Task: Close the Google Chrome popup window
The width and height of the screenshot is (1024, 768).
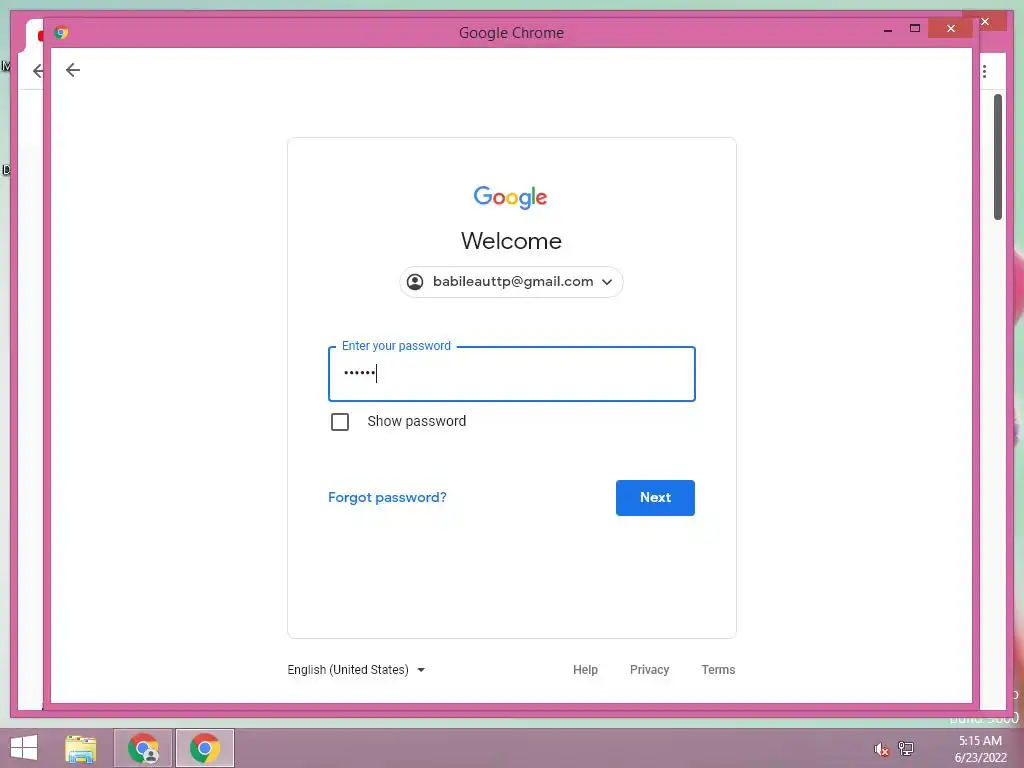Action: coord(951,29)
